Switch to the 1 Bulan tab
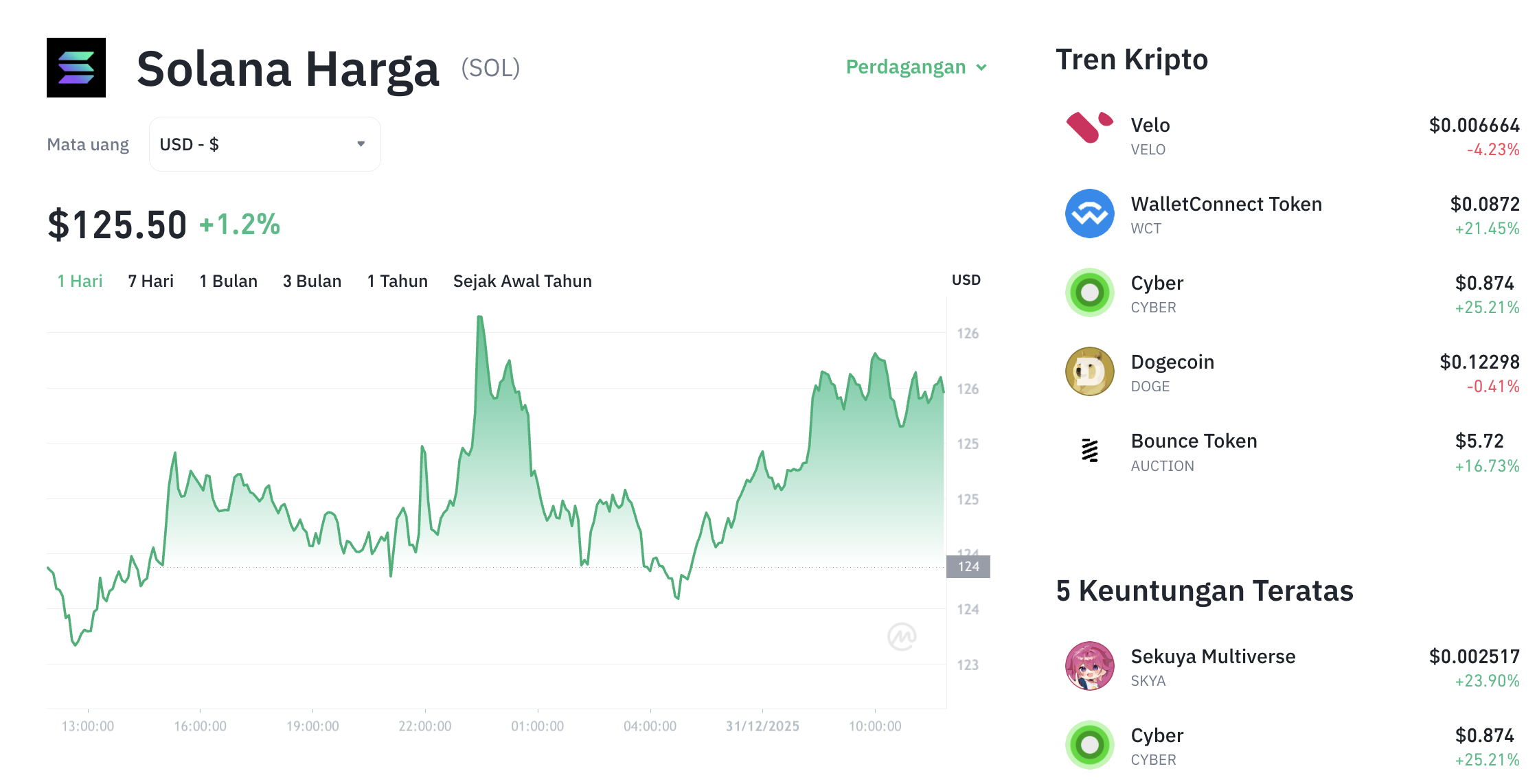The width and height of the screenshot is (1537, 784). [228, 280]
